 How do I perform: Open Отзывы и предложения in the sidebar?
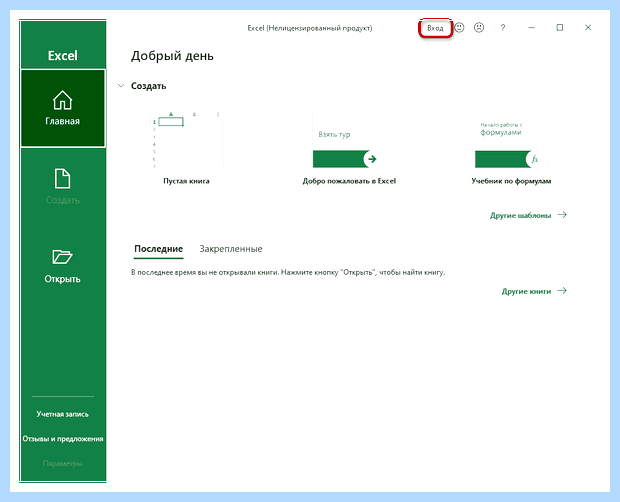pos(63,439)
